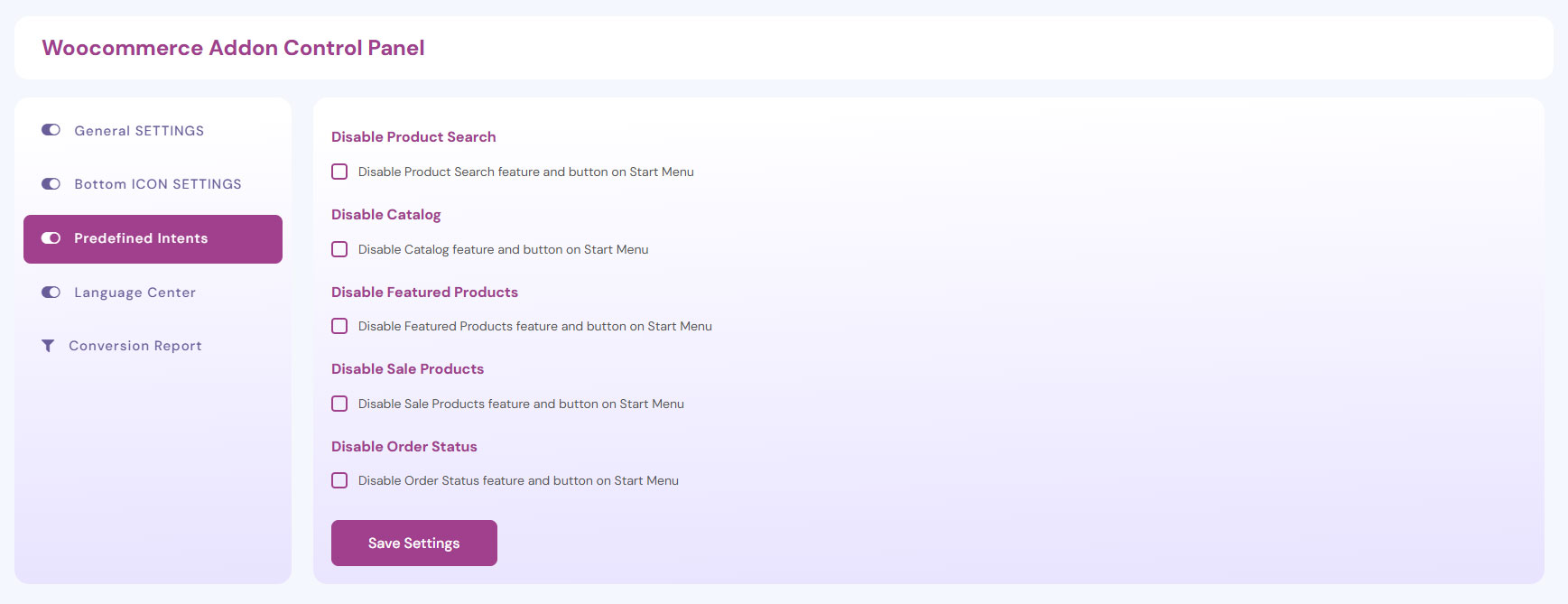
Task: Tick the Disable Product Search checkbox
Action: (x=339, y=172)
